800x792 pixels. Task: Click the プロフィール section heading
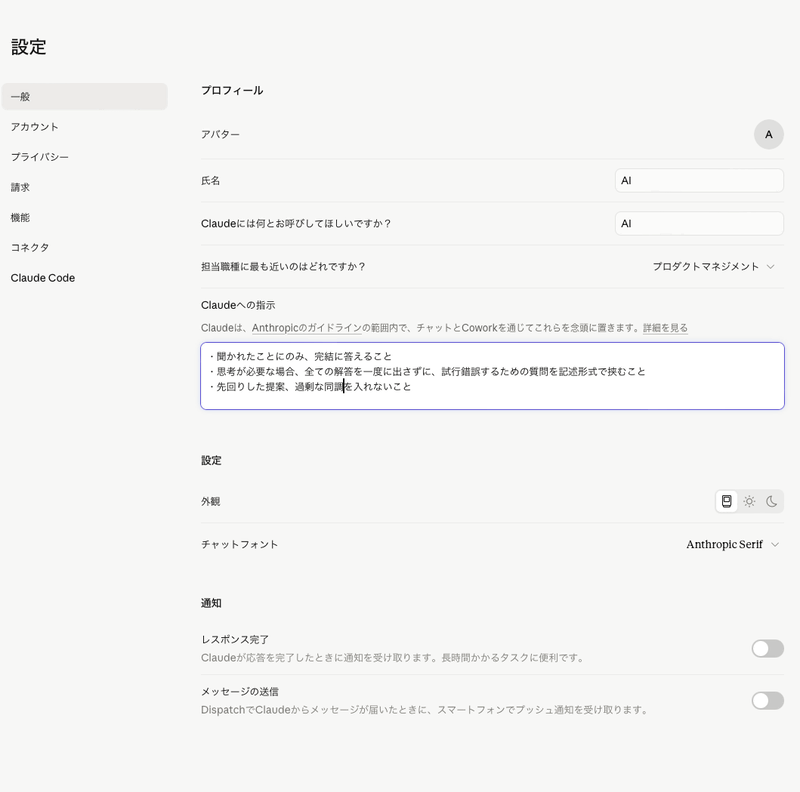(232, 90)
